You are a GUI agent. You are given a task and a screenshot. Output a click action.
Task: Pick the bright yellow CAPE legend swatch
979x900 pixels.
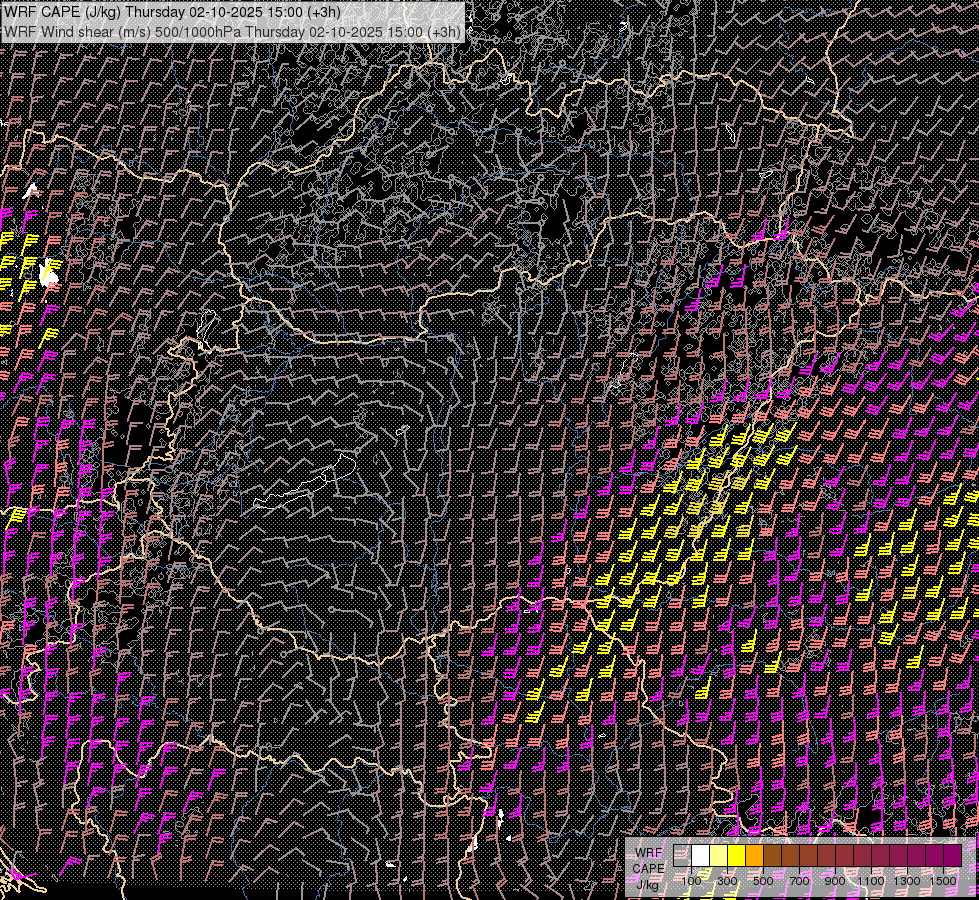click(x=736, y=856)
